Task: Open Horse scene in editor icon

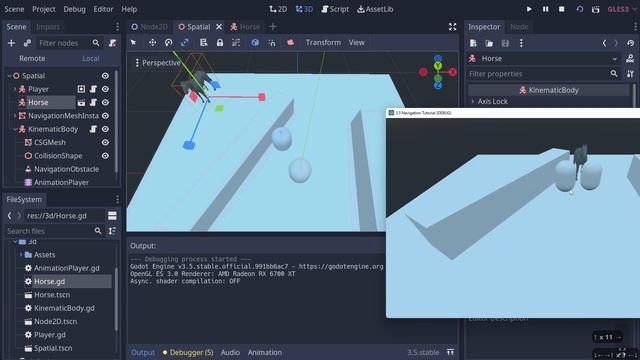Action: pyautogui.click(x=81, y=102)
